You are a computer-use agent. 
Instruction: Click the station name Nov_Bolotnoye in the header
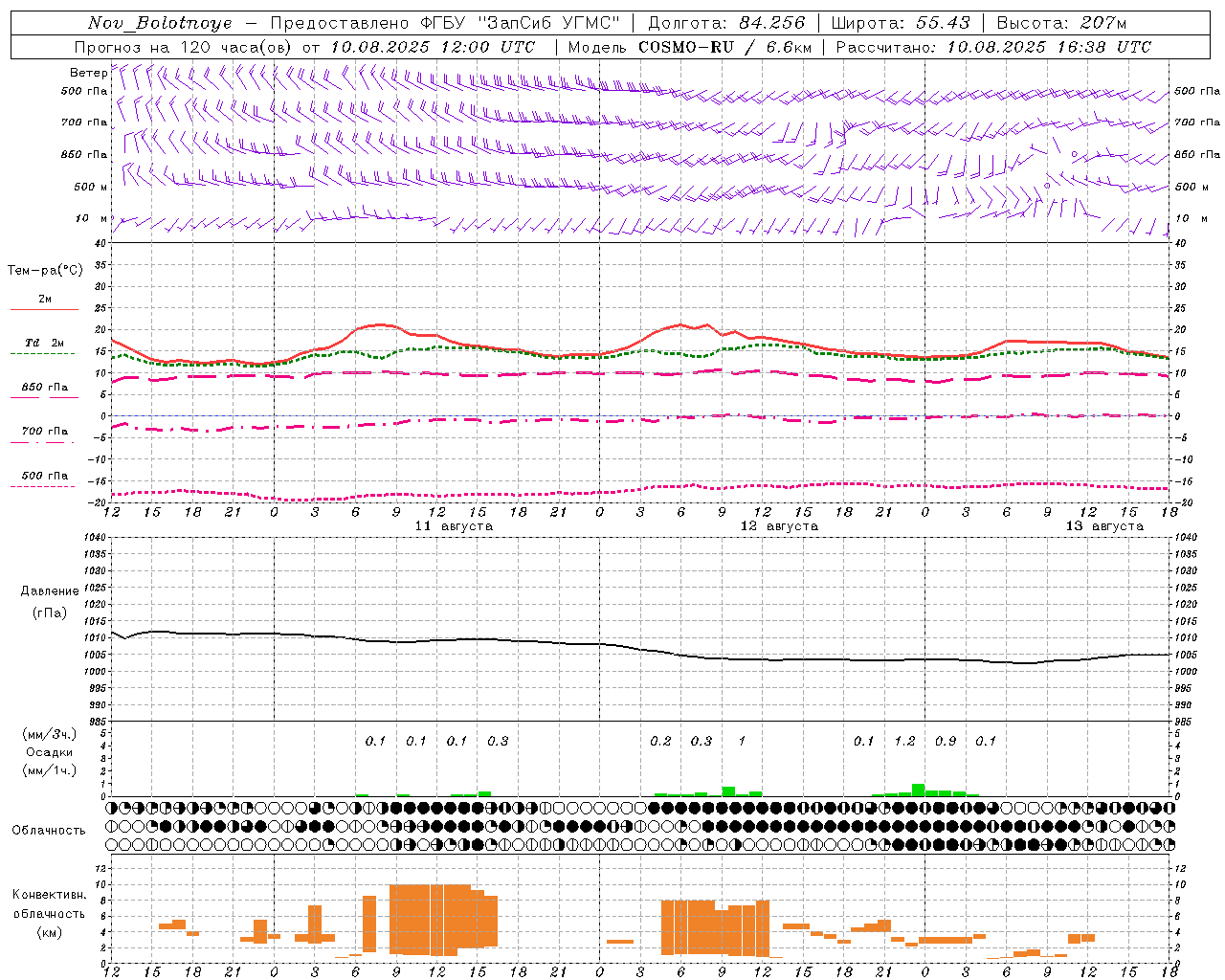point(159,23)
